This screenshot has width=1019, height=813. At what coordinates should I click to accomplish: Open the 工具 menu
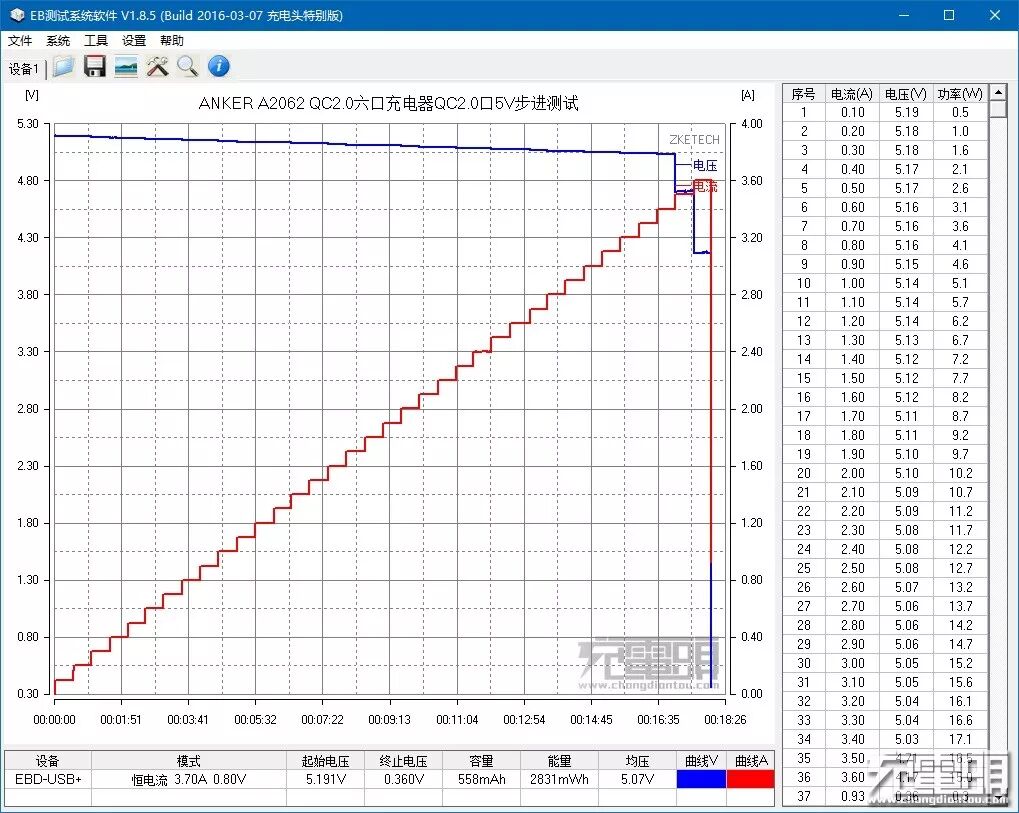pos(96,40)
